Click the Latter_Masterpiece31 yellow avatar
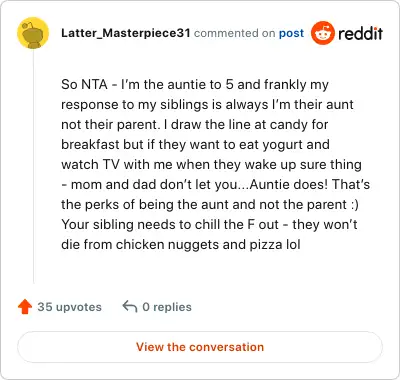The height and width of the screenshot is (380, 400). coord(33,33)
